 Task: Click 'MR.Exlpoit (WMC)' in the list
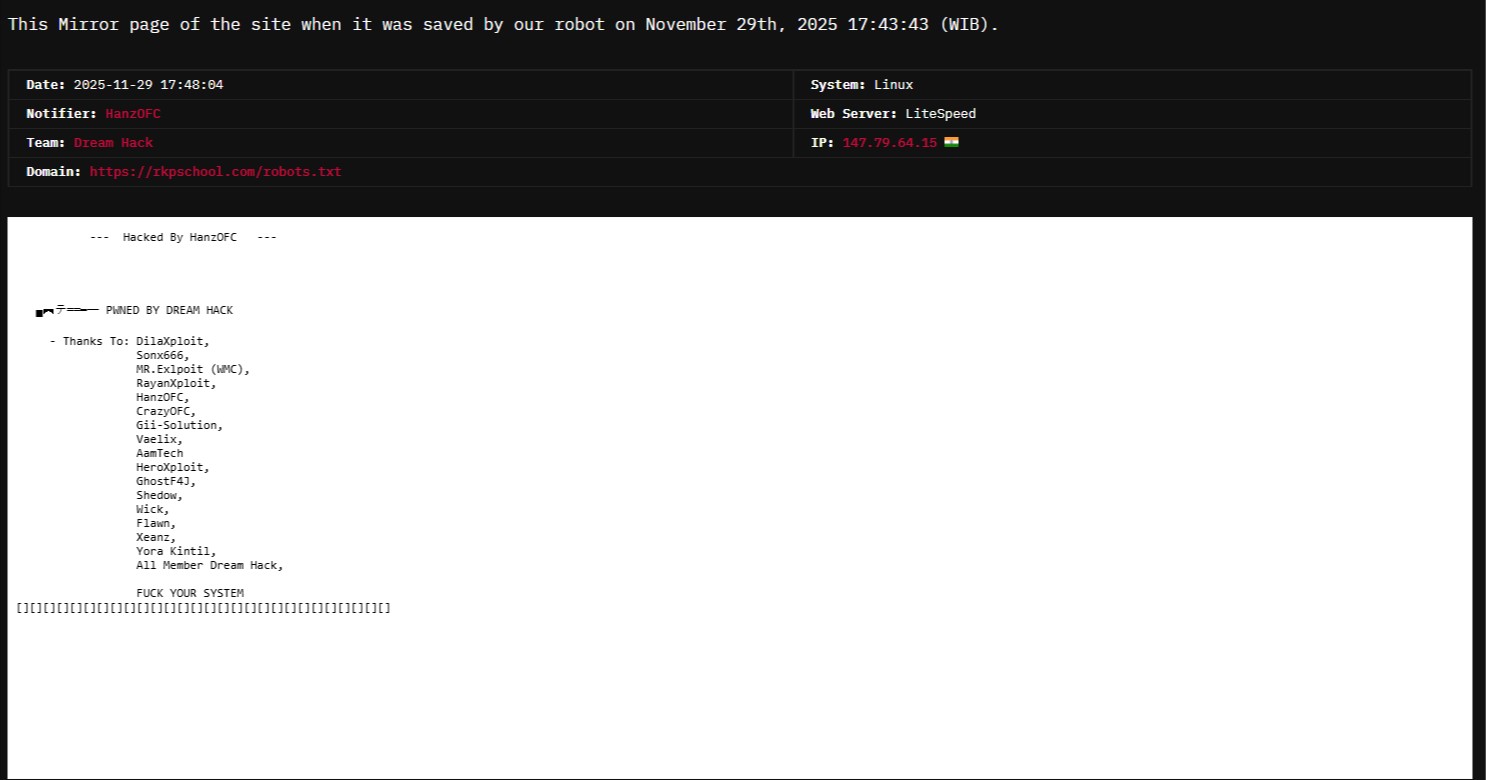pyautogui.click(x=192, y=369)
